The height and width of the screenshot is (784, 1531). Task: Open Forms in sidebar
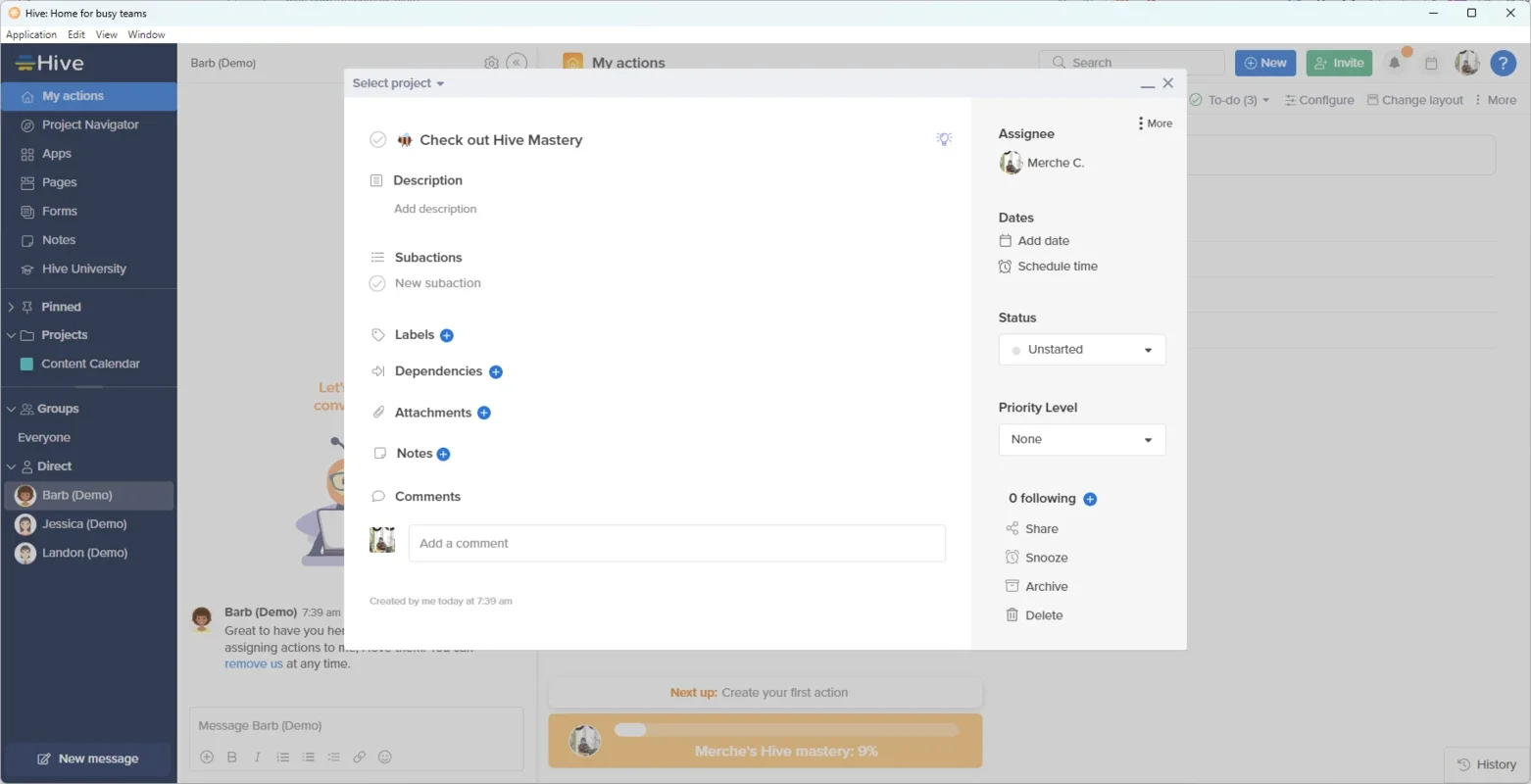(x=89, y=211)
